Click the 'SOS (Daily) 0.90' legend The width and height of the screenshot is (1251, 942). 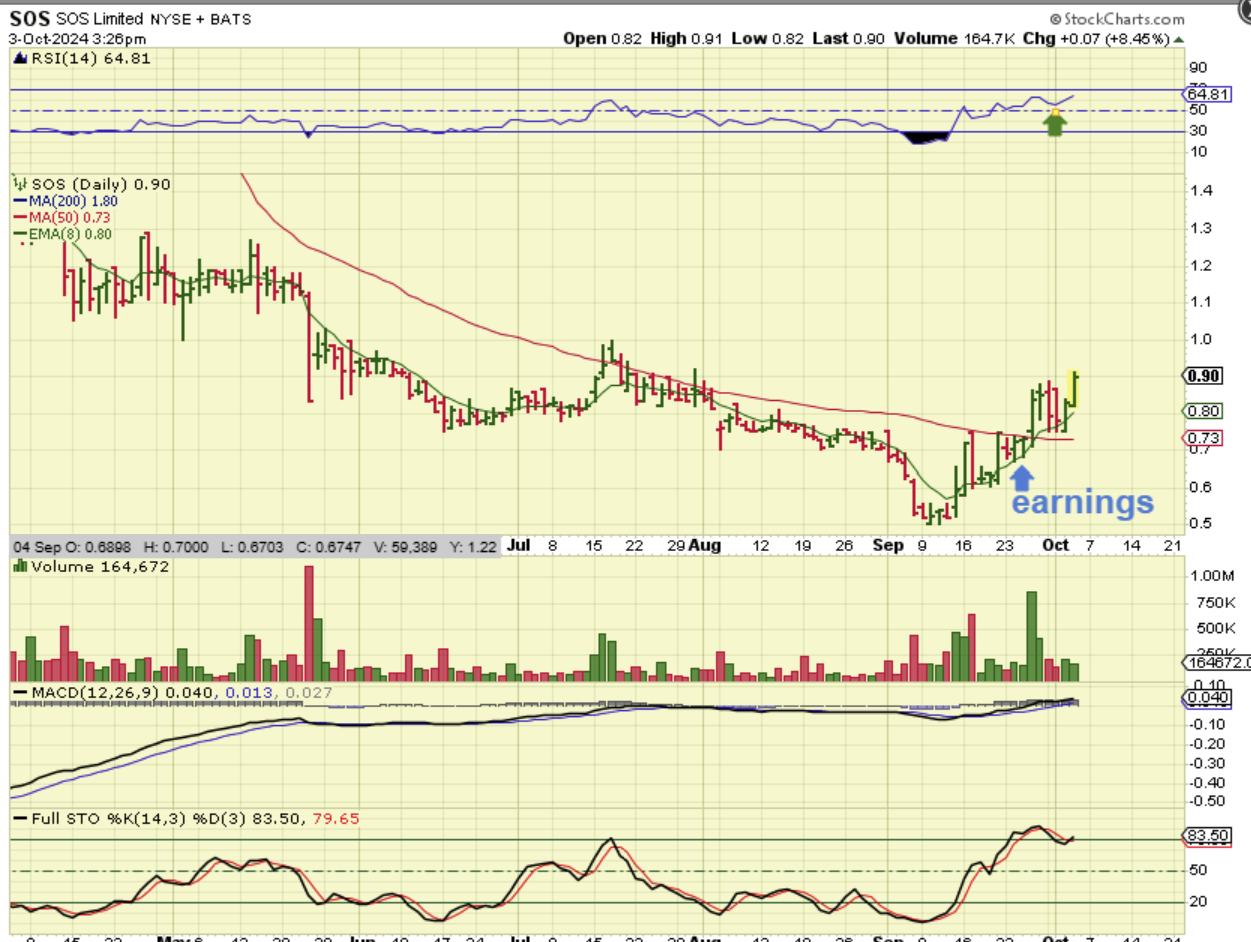pyautogui.click(x=100, y=184)
